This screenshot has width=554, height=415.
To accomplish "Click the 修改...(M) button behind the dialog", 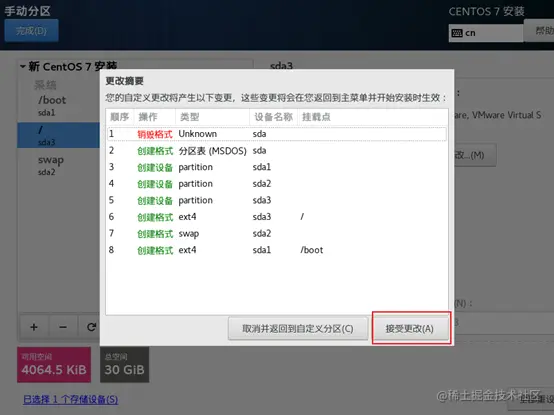I will coord(475,155).
